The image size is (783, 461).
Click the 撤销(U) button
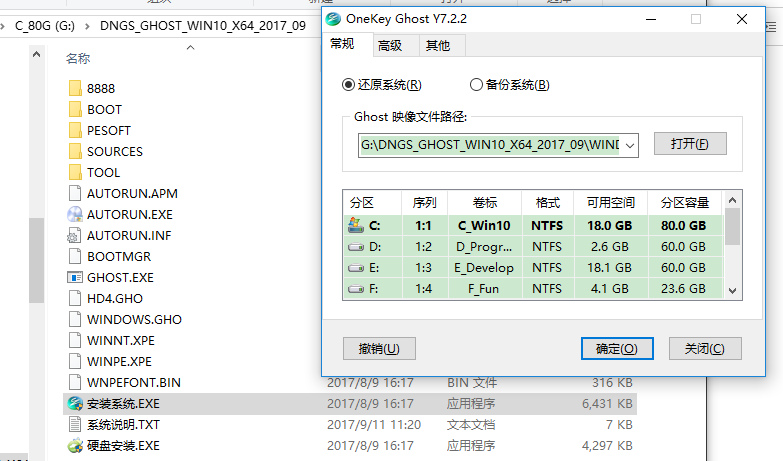[x=379, y=349]
